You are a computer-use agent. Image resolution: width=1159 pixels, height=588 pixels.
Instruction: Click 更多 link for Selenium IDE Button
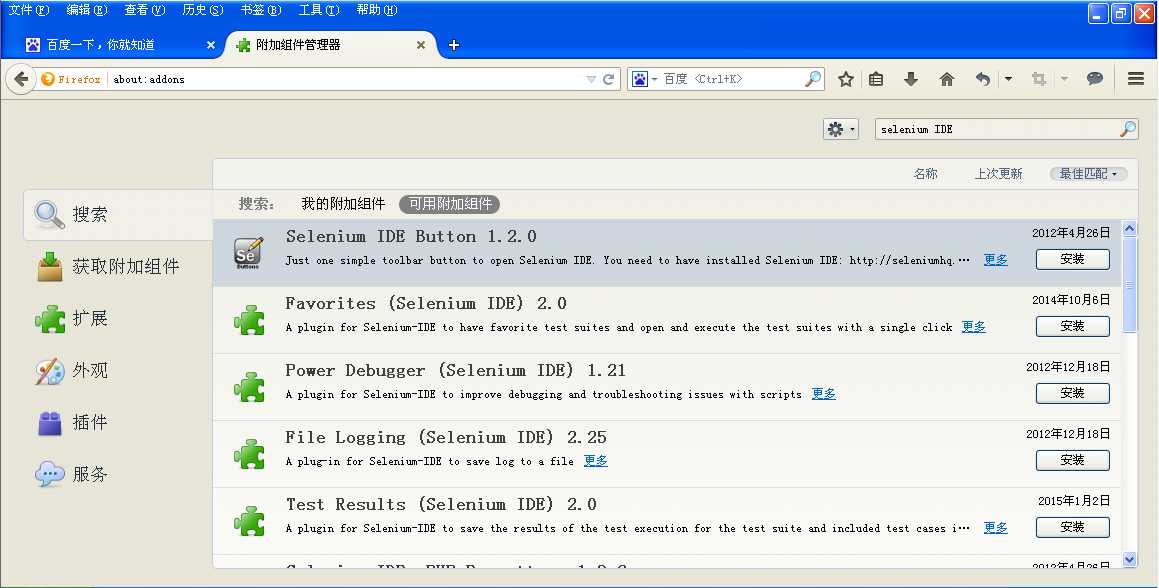pos(996,260)
